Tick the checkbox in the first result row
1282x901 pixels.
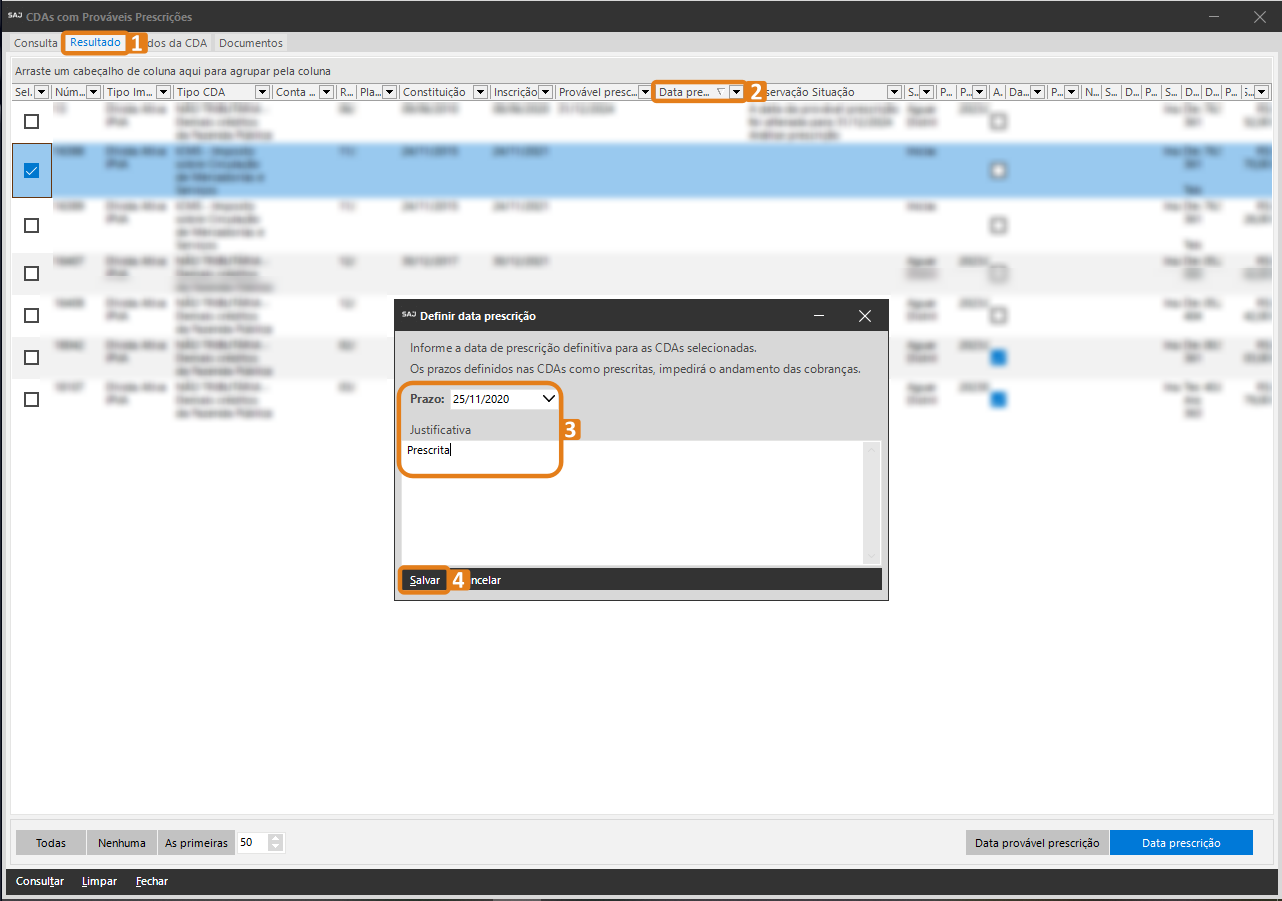[31, 121]
